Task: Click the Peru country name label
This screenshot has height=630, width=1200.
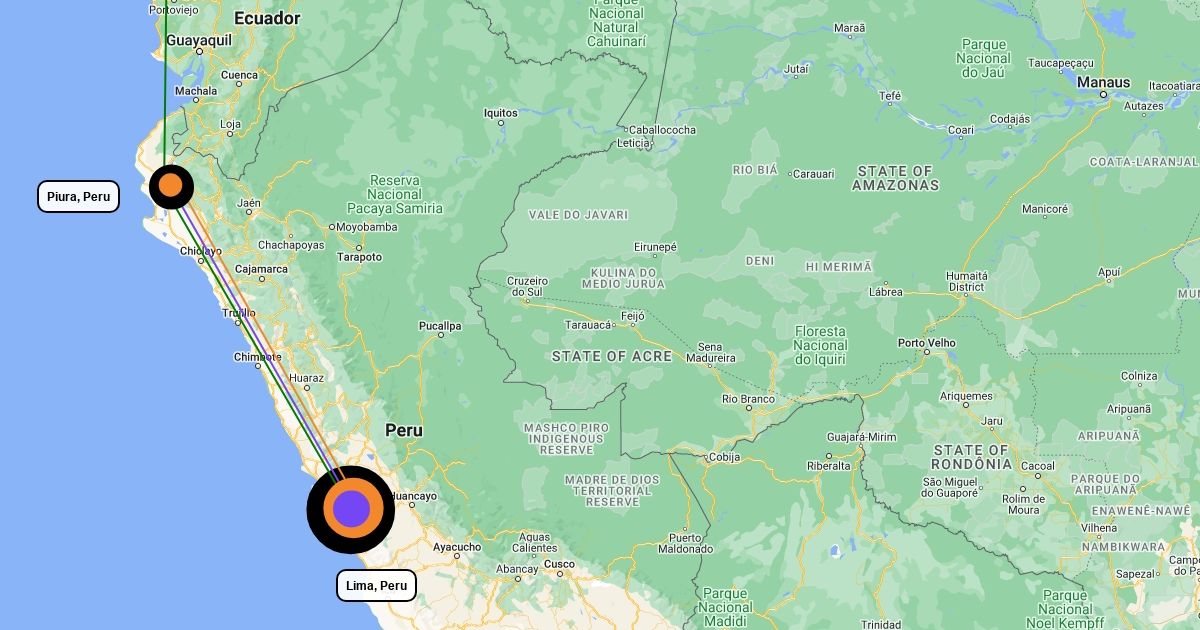Action: pos(404,430)
